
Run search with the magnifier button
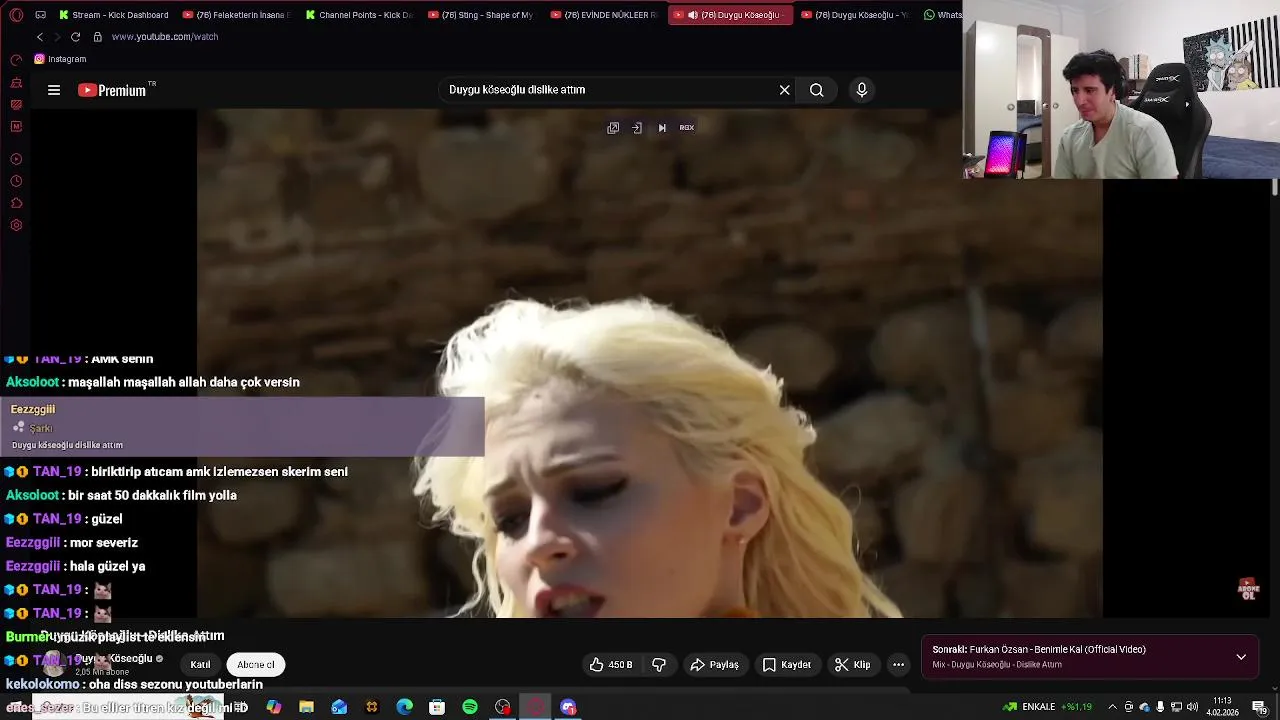817,90
